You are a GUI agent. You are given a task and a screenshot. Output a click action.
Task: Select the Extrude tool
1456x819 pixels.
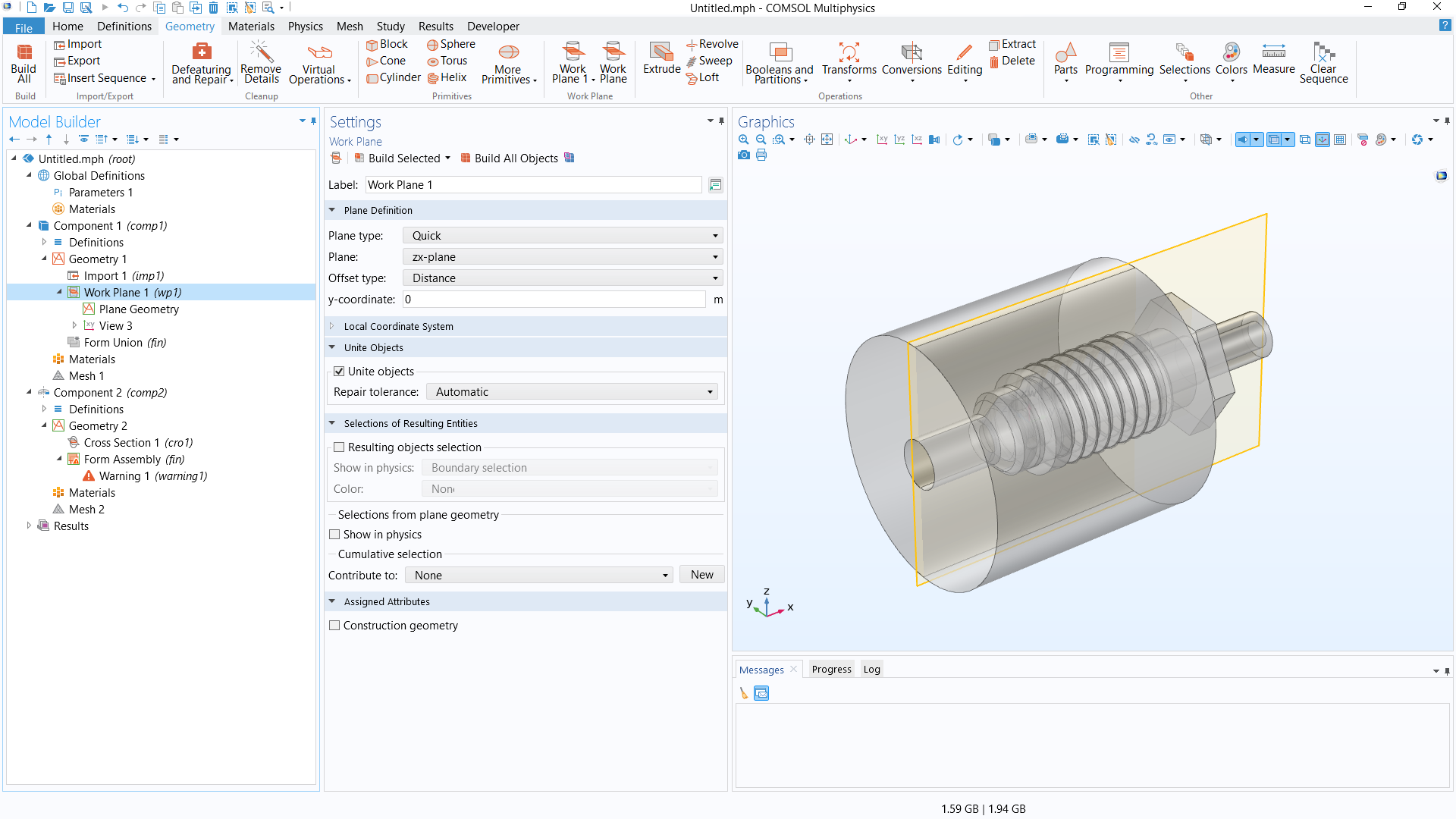pyautogui.click(x=661, y=59)
